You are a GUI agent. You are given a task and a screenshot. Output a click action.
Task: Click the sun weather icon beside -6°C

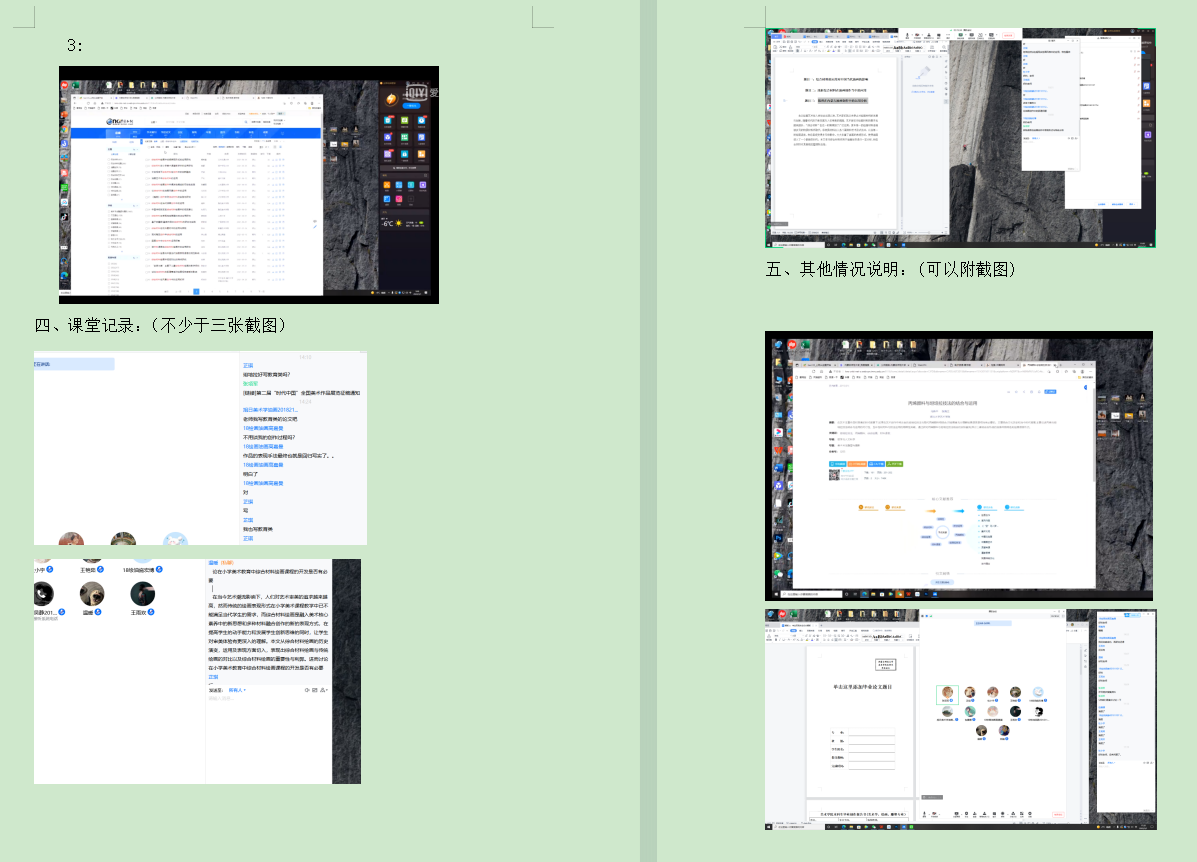click(398, 223)
